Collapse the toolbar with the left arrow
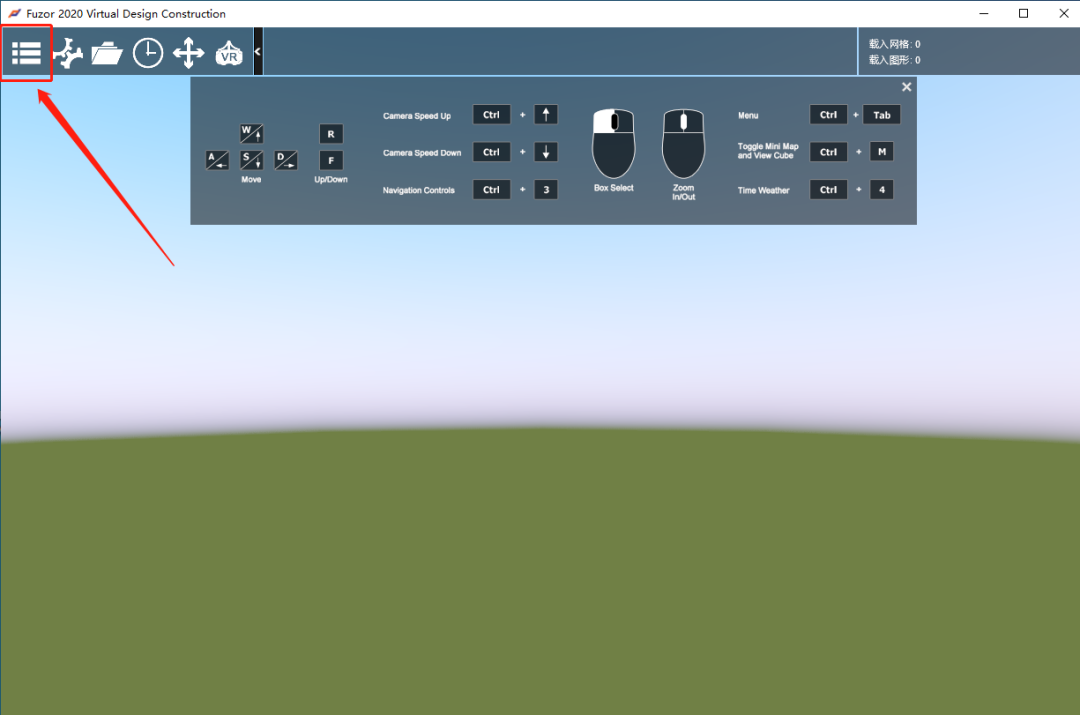The height and width of the screenshot is (715, 1080). (x=258, y=52)
